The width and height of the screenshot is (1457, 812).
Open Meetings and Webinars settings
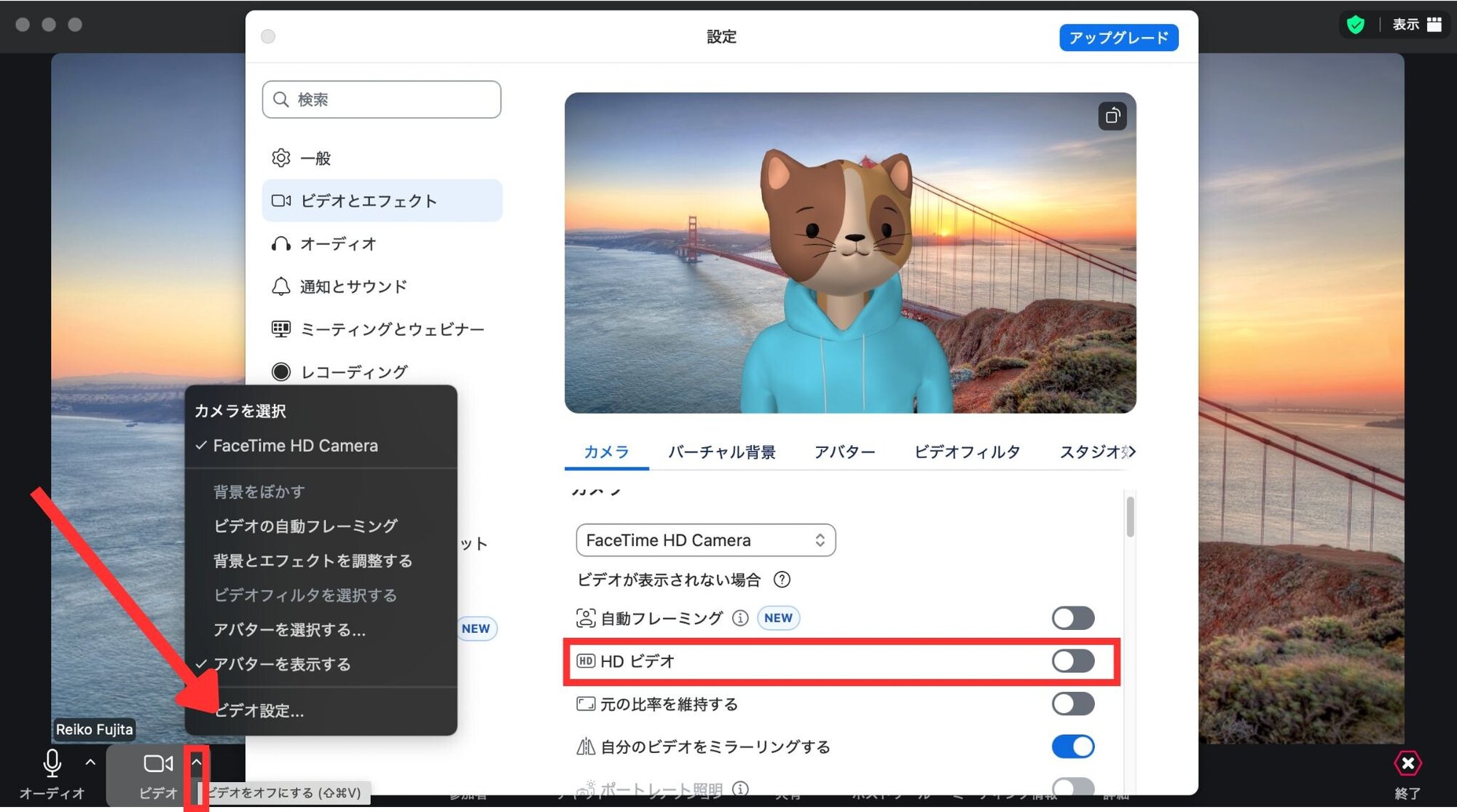tap(391, 329)
